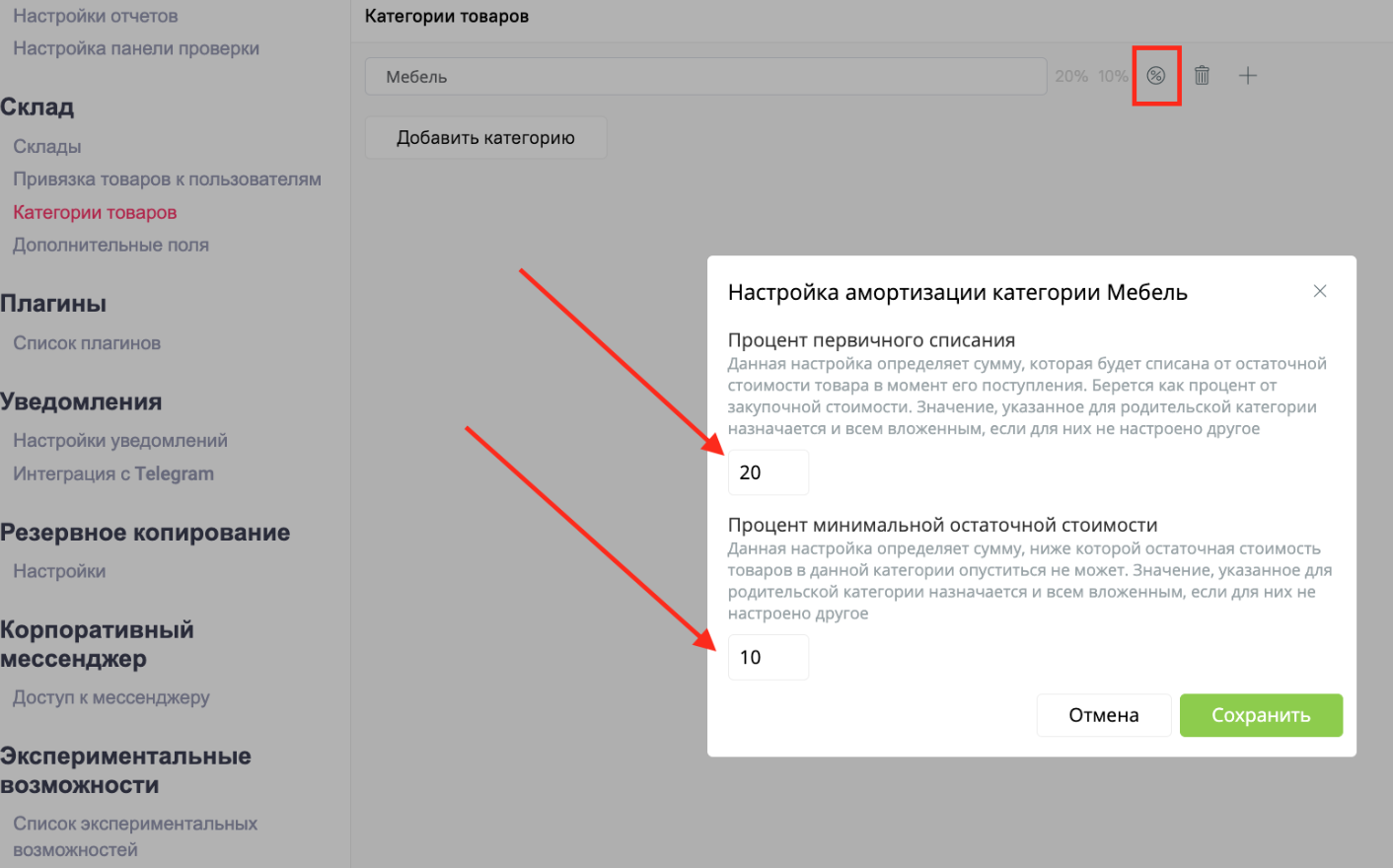Open Склады in the sidebar
The width and height of the screenshot is (1393, 868).
46,146
